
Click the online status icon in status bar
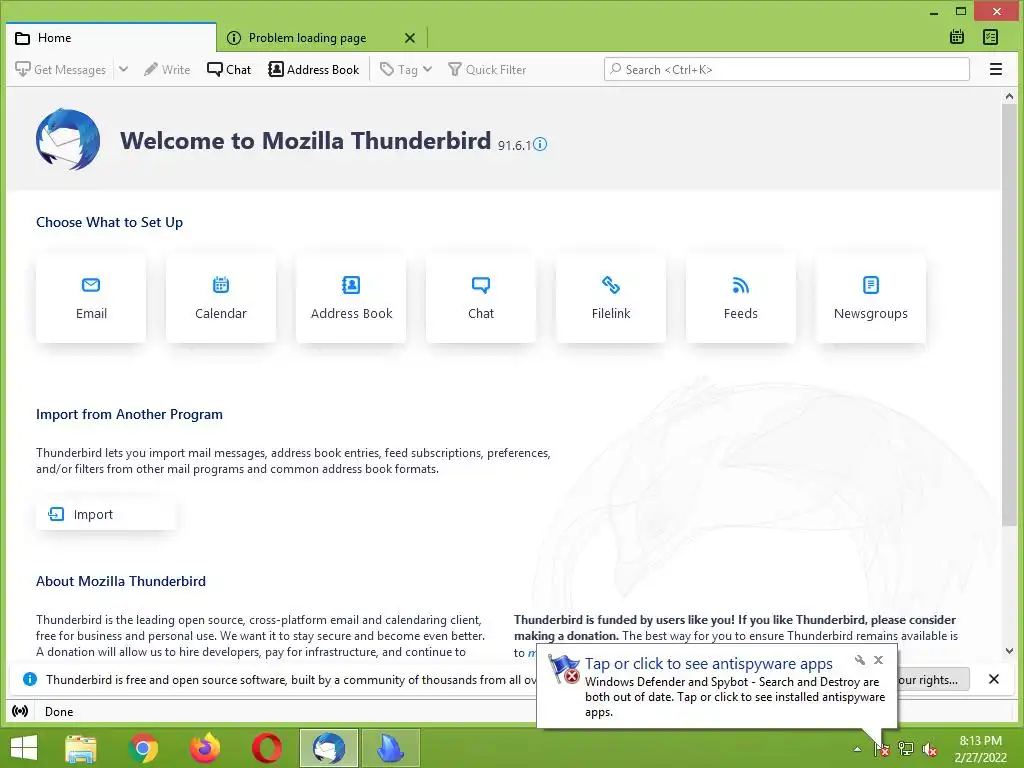pos(20,711)
